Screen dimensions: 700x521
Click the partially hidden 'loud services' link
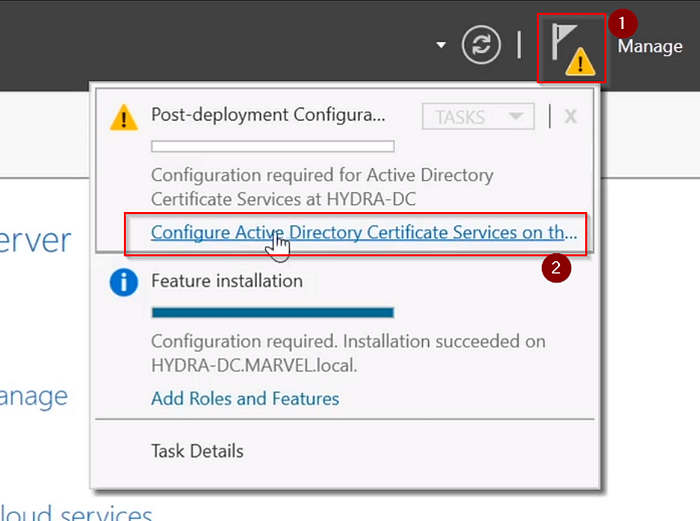76,512
